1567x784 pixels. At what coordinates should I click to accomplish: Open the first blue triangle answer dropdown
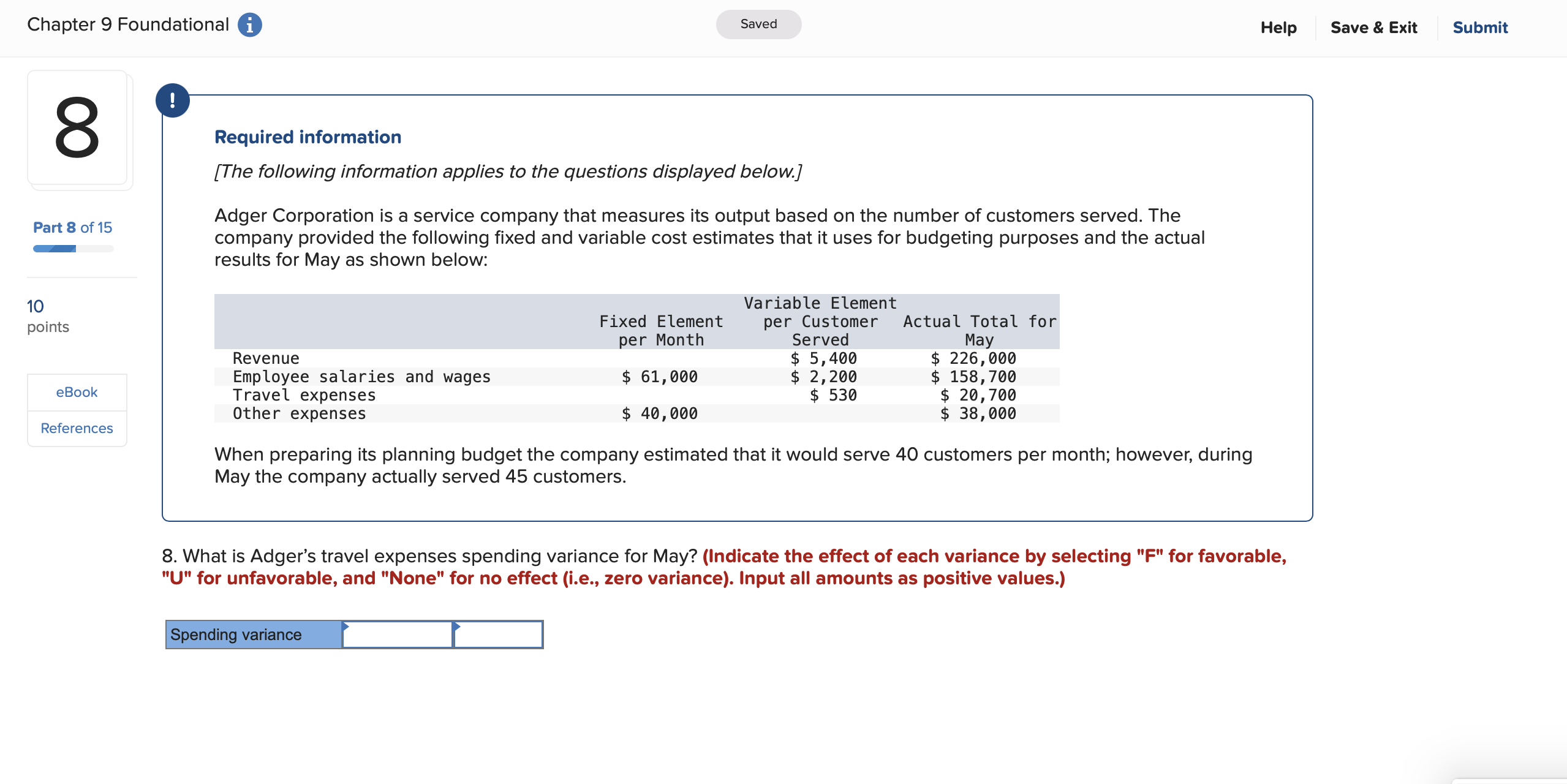347,627
